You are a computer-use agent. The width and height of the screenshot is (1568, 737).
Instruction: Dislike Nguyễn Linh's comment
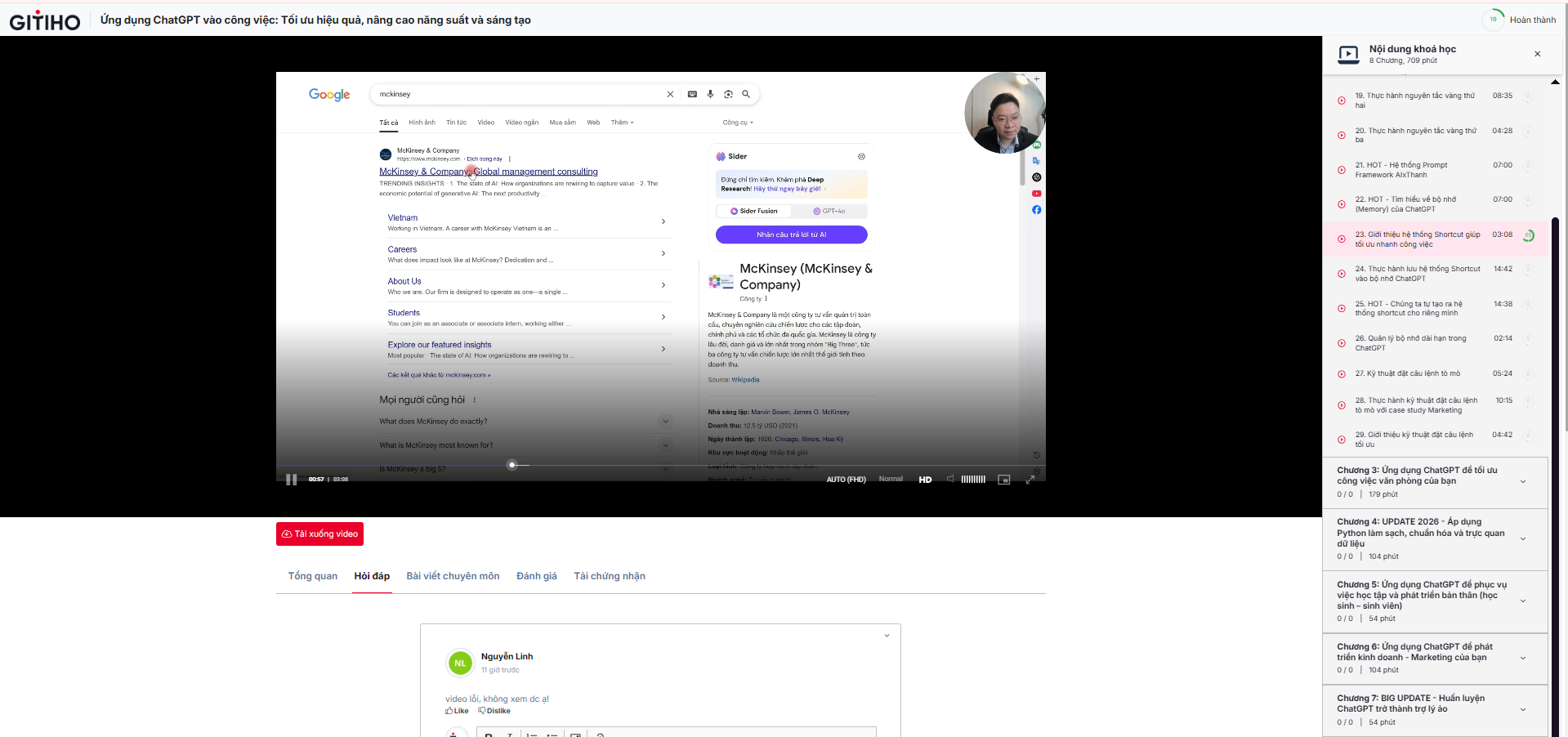[494, 711]
